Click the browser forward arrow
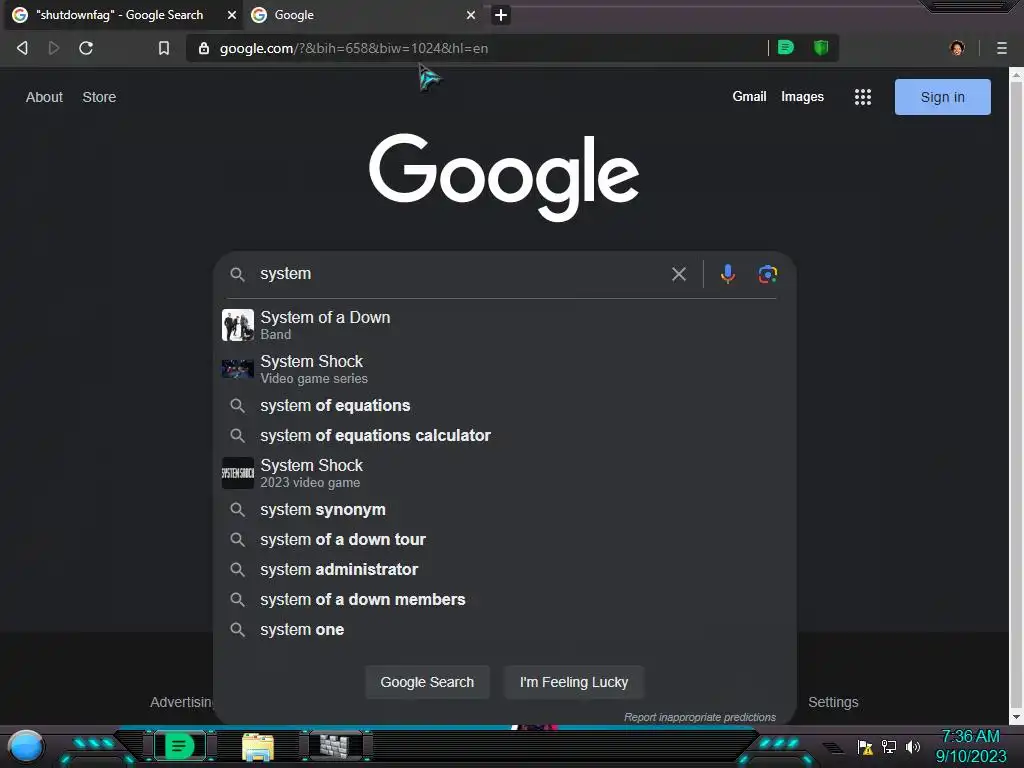Viewport: 1024px width, 768px height. point(54,48)
